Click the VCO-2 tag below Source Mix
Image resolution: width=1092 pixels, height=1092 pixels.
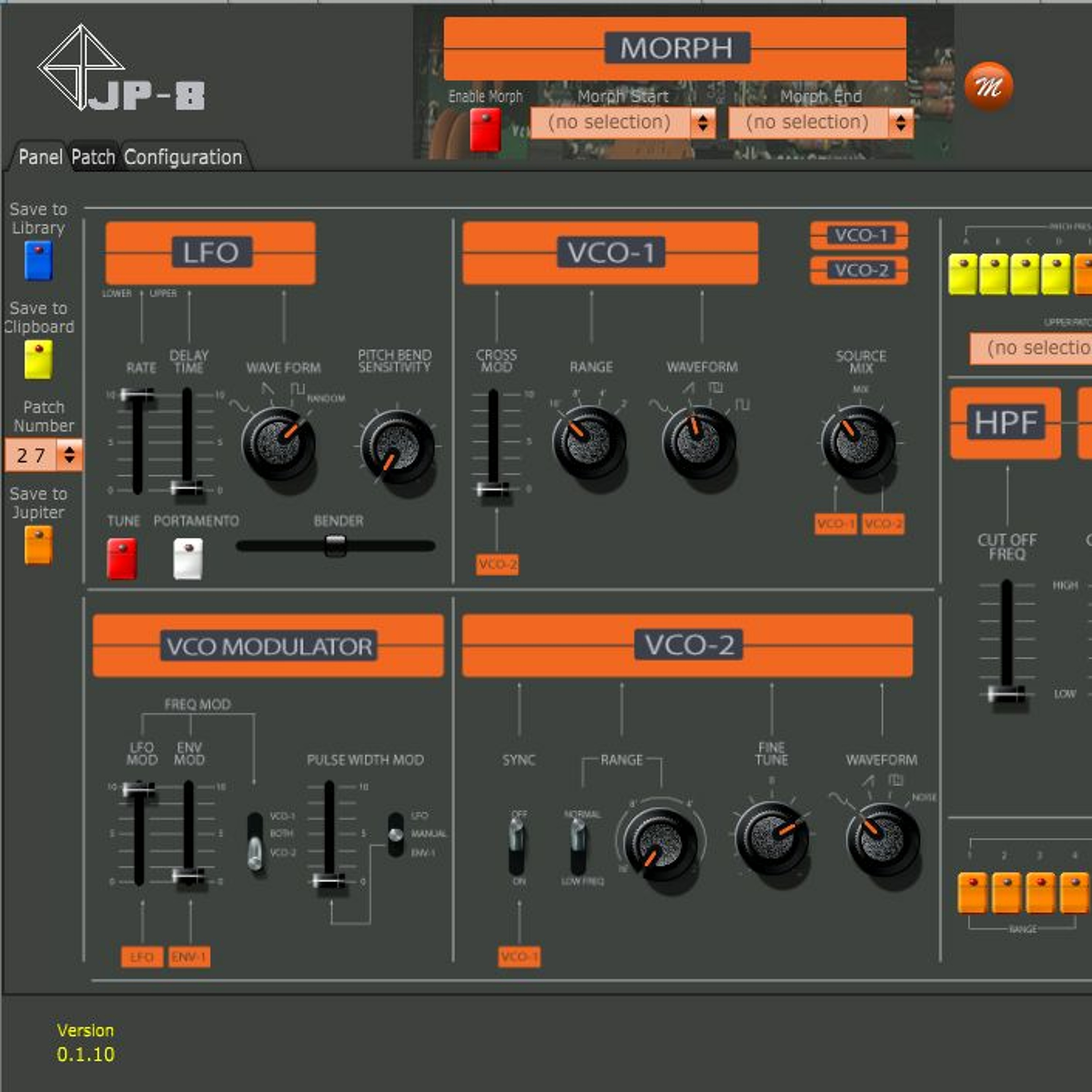coord(883,523)
